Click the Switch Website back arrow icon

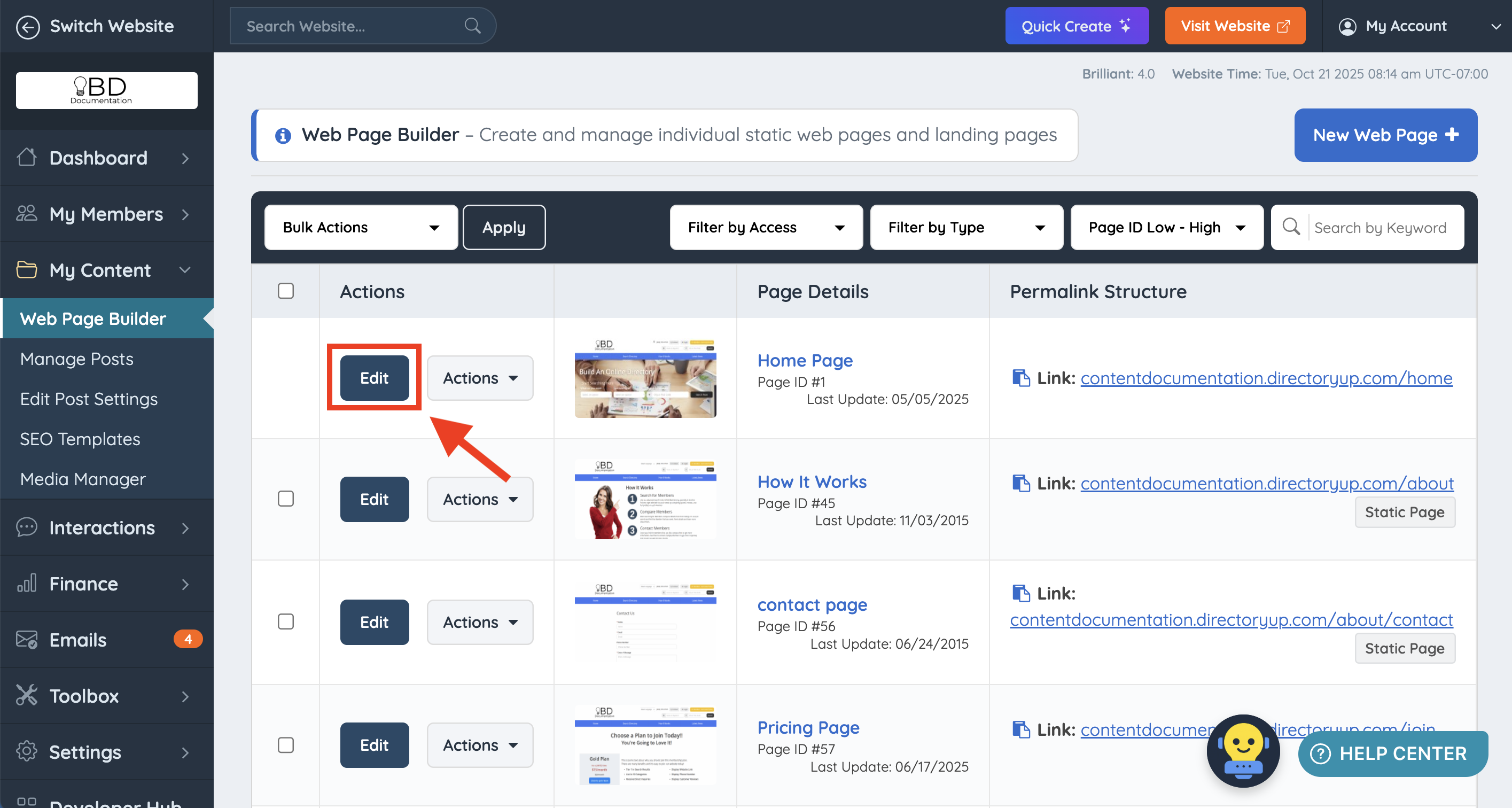click(28, 26)
